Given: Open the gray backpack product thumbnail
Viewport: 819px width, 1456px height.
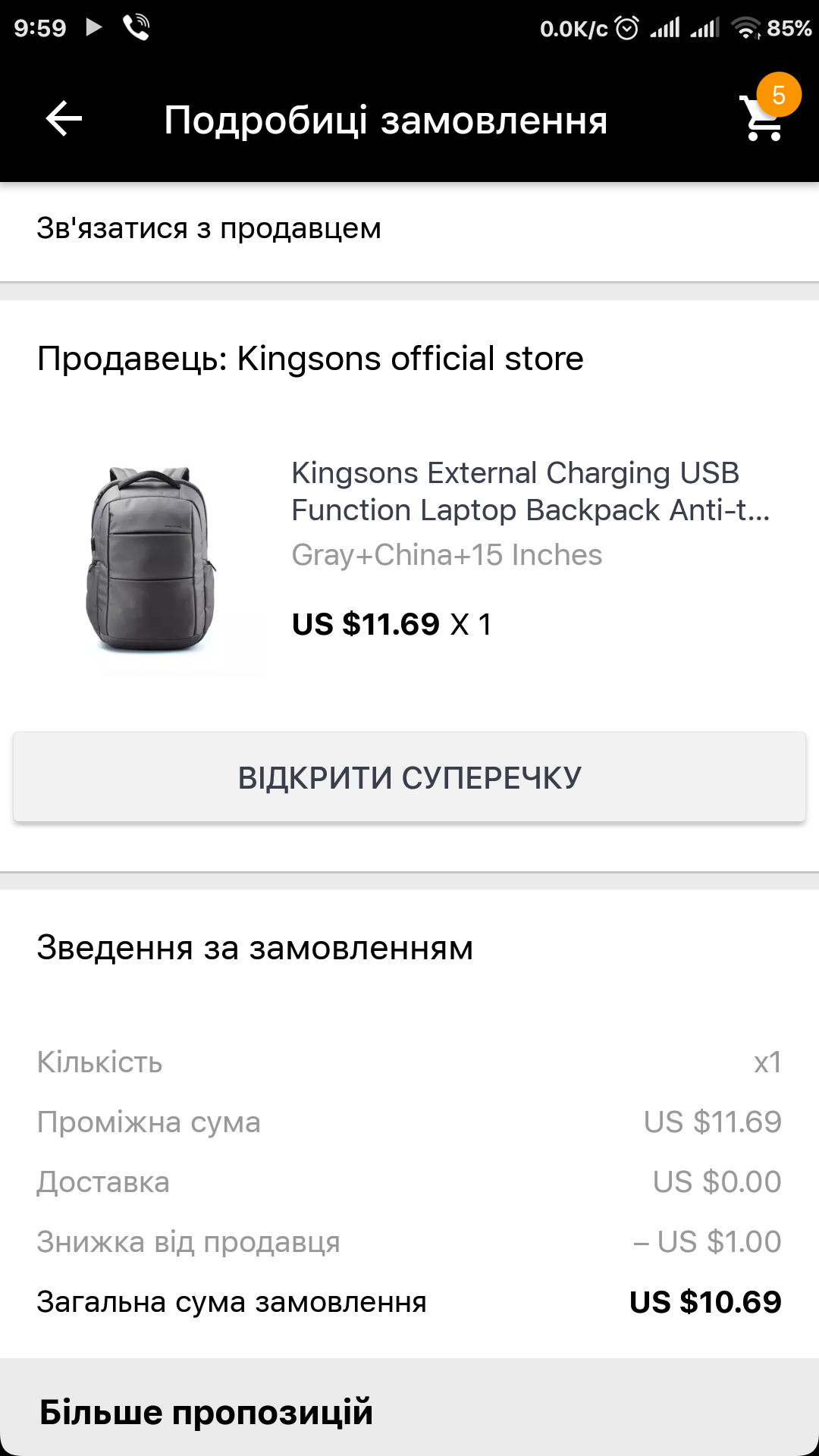Looking at the screenshot, I should (152, 560).
